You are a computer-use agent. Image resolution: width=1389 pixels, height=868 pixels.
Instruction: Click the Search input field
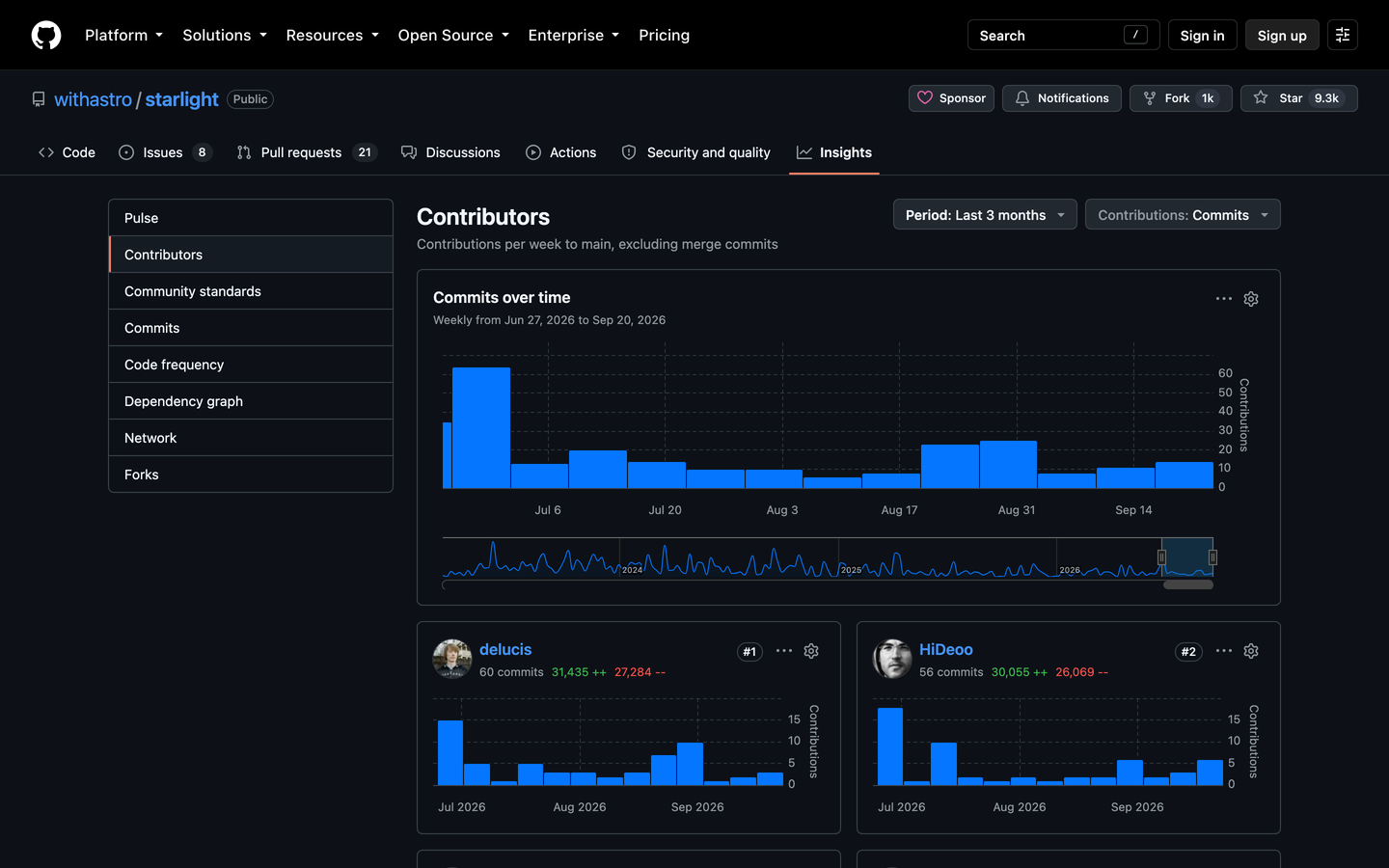(x=1063, y=36)
